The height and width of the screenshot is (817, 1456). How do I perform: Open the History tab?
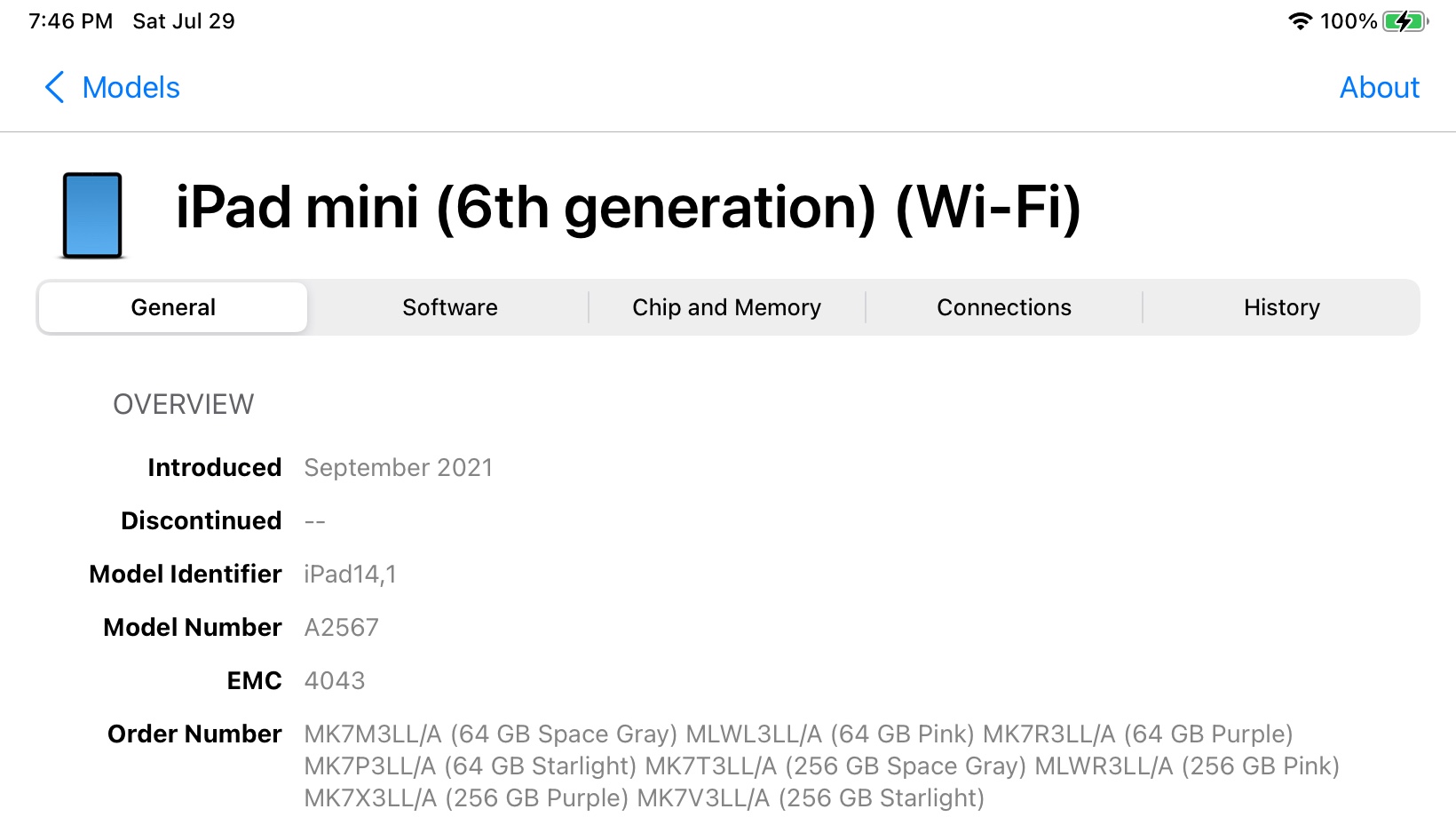click(1281, 307)
